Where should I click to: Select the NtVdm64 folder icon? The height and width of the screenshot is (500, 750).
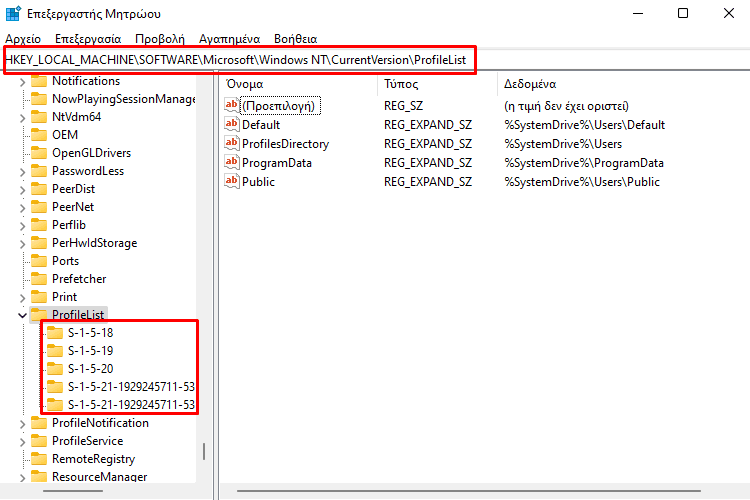(x=39, y=117)
